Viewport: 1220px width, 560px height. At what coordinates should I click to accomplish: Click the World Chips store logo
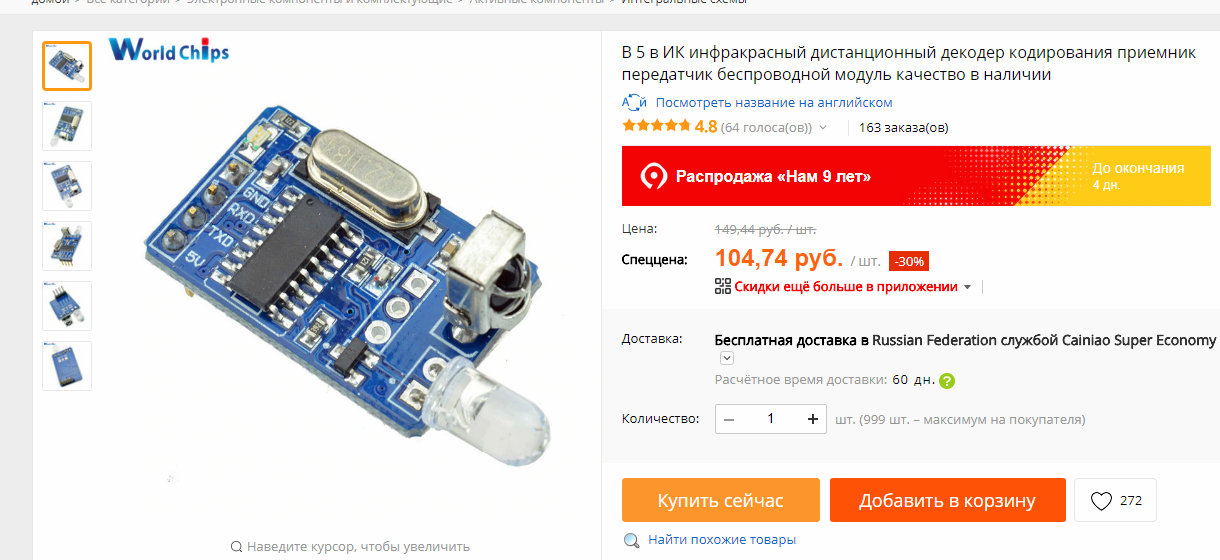(168, 48)
